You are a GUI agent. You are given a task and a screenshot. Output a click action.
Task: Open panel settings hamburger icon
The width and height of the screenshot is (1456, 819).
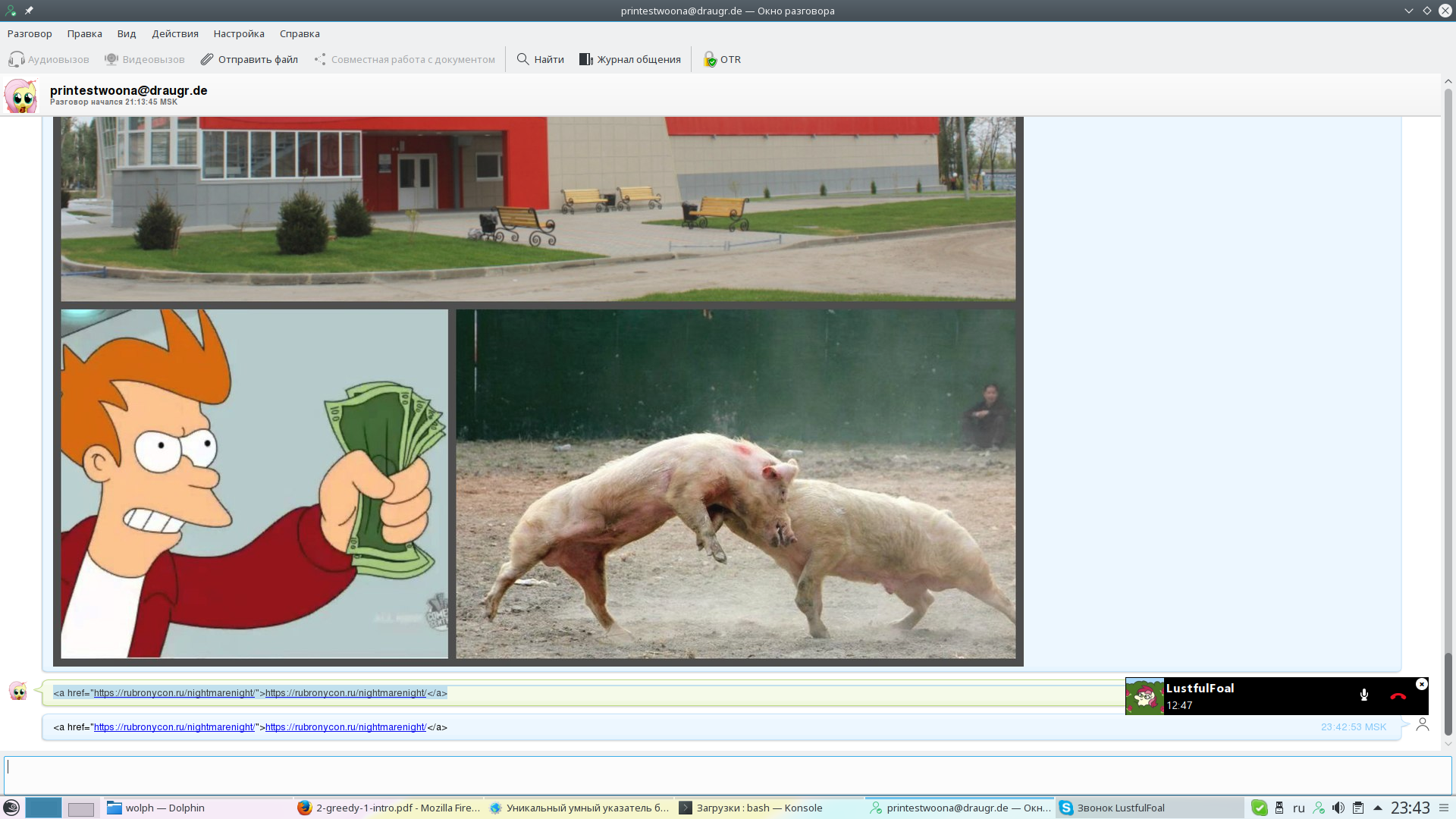(1444, 808)
